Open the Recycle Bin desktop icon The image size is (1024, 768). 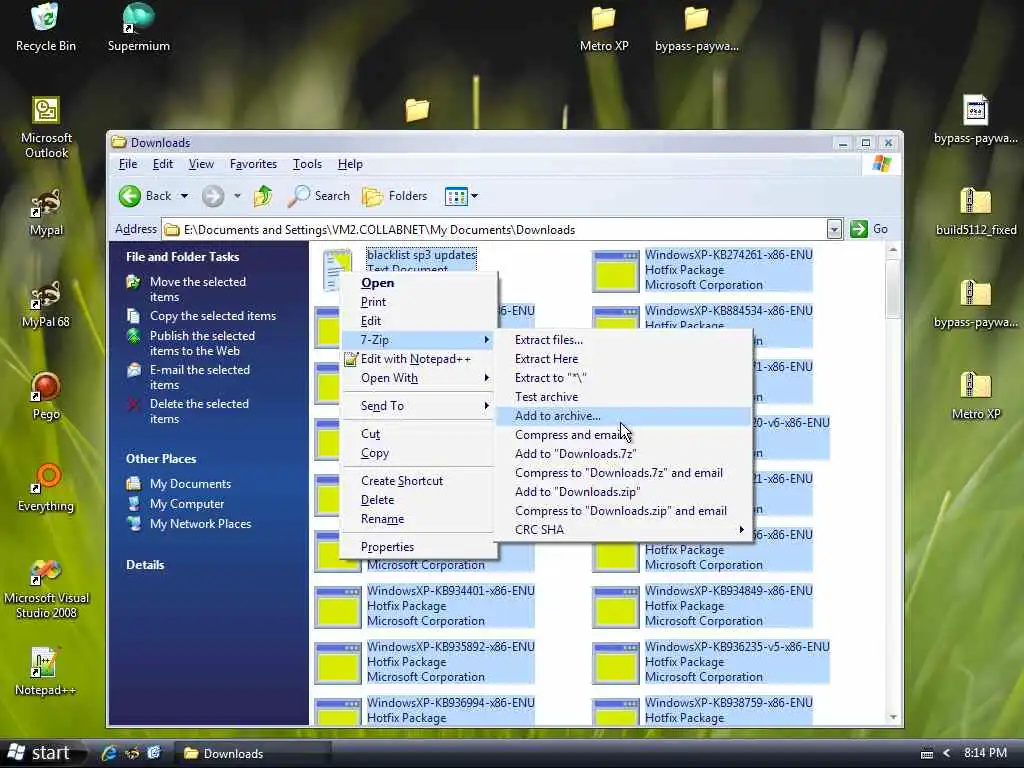pyautogui.click(x=45, y=27)
